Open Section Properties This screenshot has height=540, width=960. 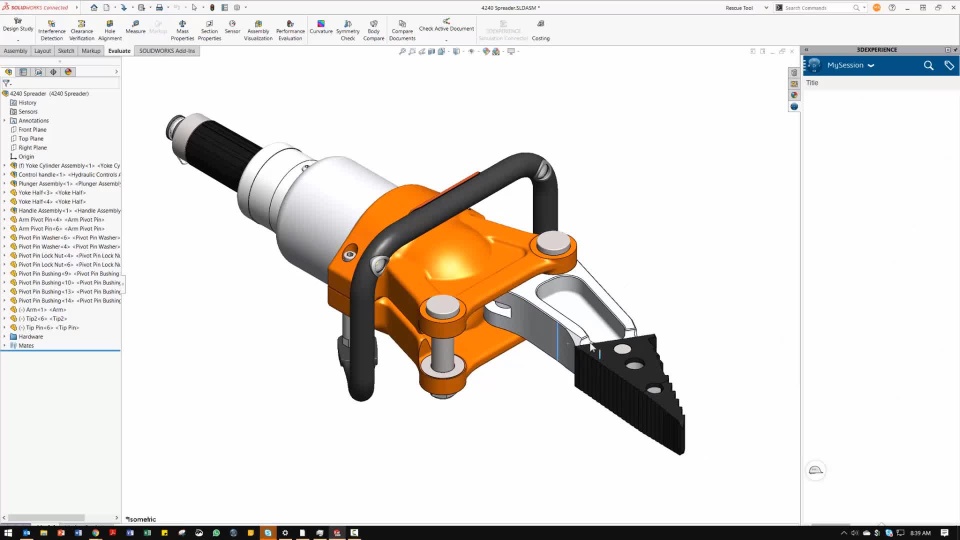click(x=209, y=31)
